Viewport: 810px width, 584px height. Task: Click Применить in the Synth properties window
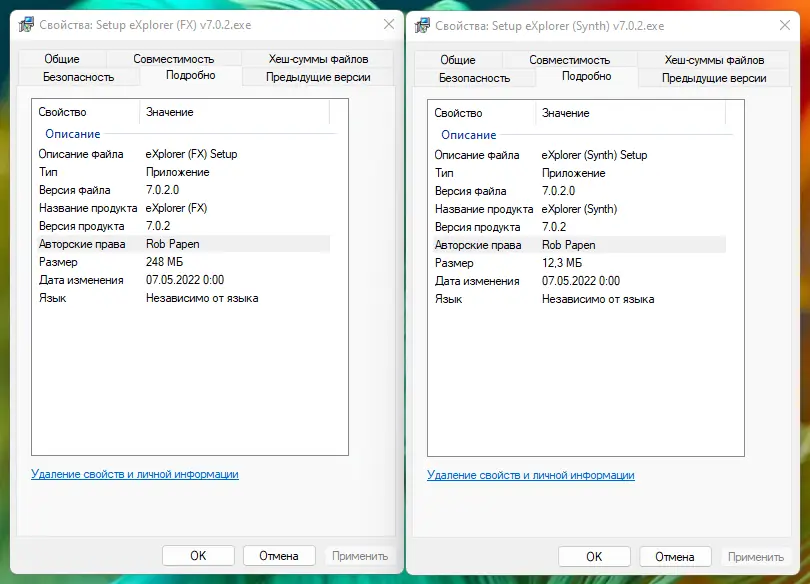click(x=755, y=557)
